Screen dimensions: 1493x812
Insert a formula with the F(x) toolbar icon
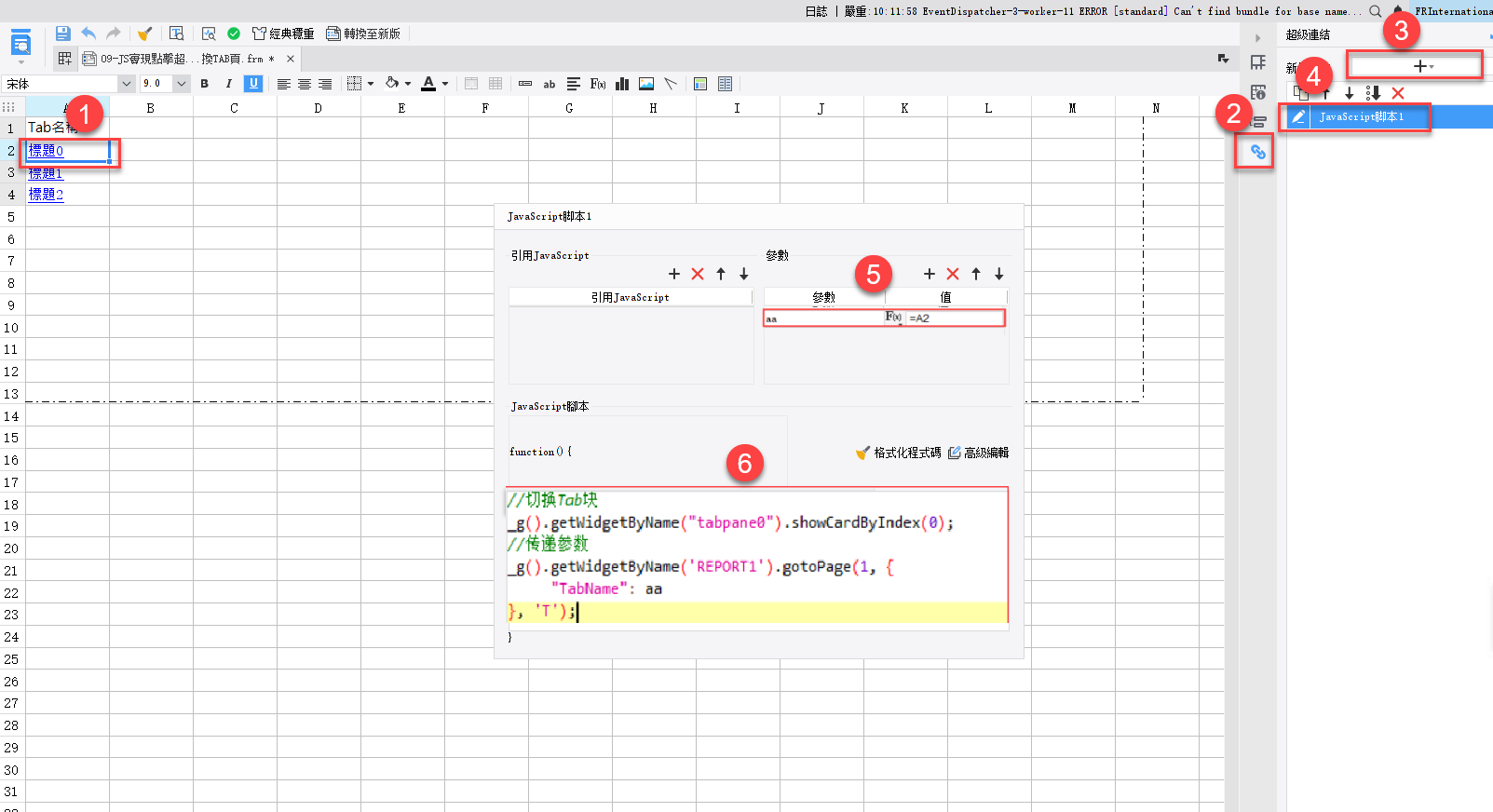point(598,84)
